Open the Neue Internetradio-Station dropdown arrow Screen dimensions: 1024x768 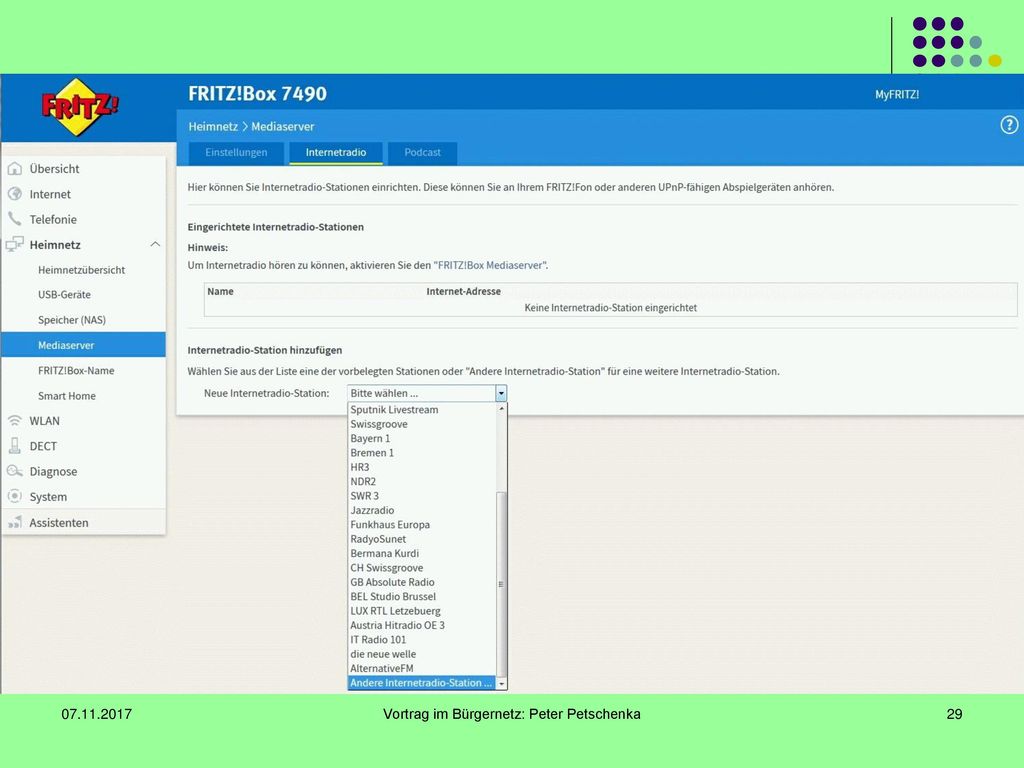[501, 393]
